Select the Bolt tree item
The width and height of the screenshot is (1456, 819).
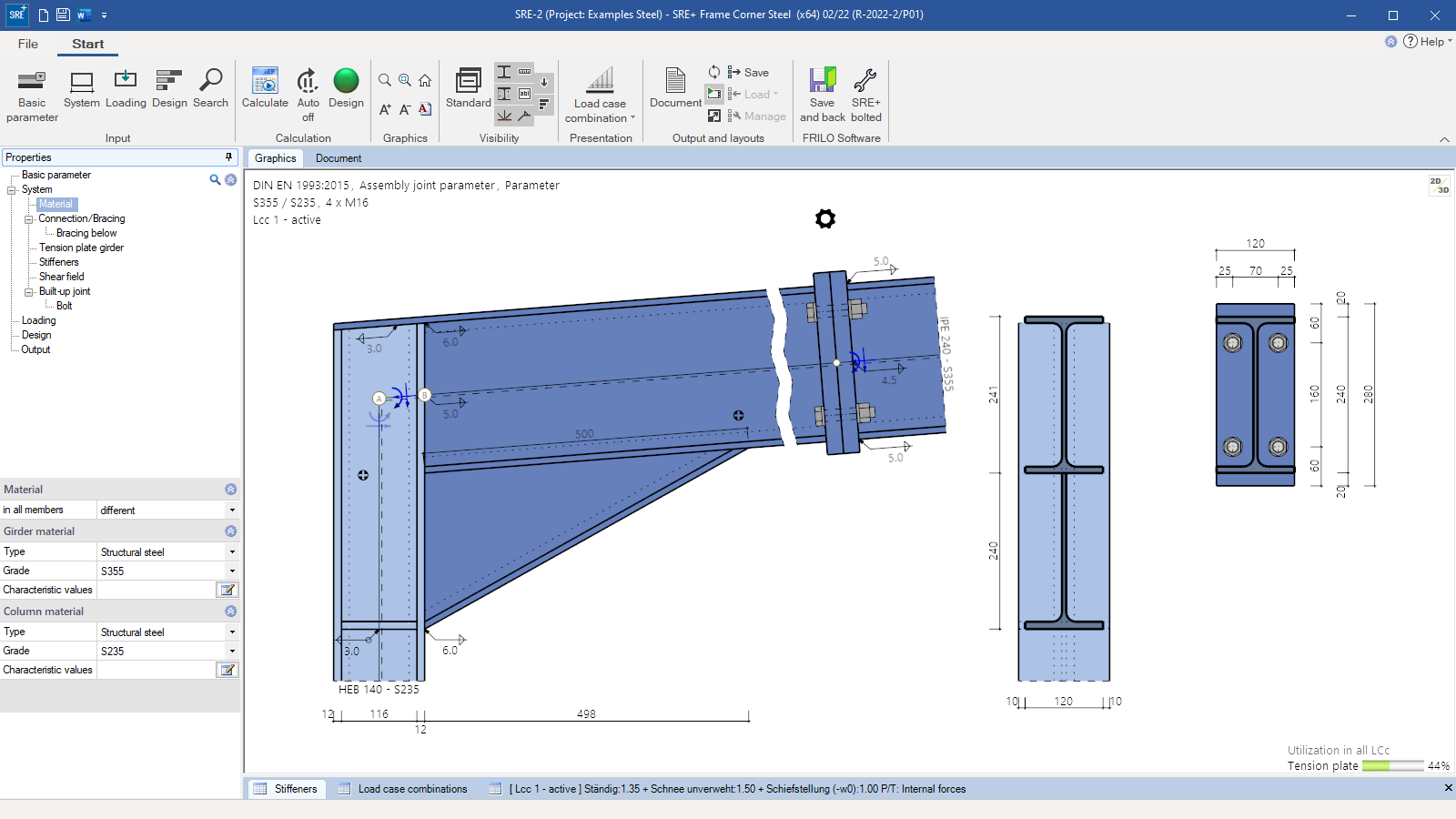pos(64,306)
